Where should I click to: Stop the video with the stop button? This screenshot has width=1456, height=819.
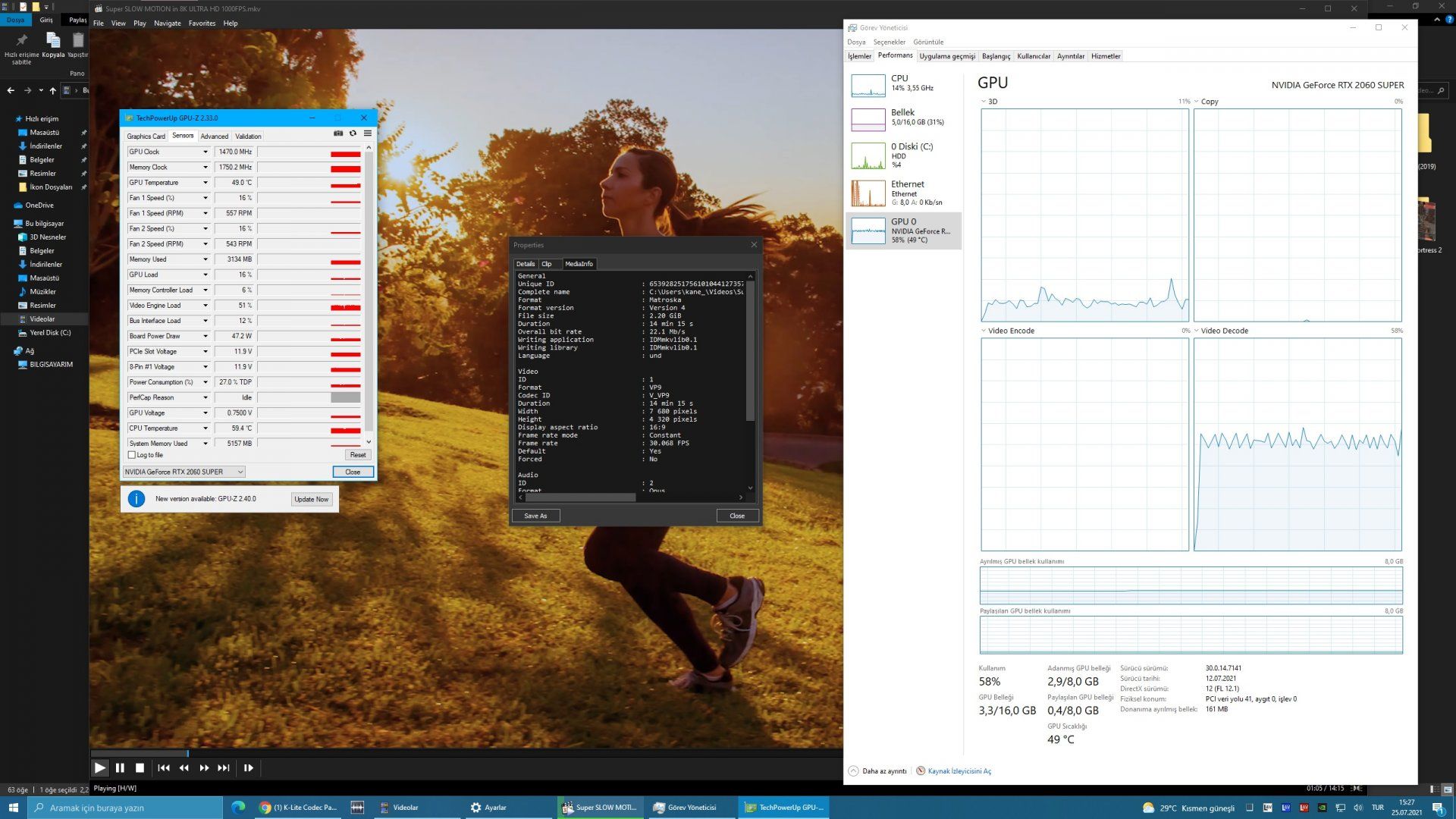(140, 768)
